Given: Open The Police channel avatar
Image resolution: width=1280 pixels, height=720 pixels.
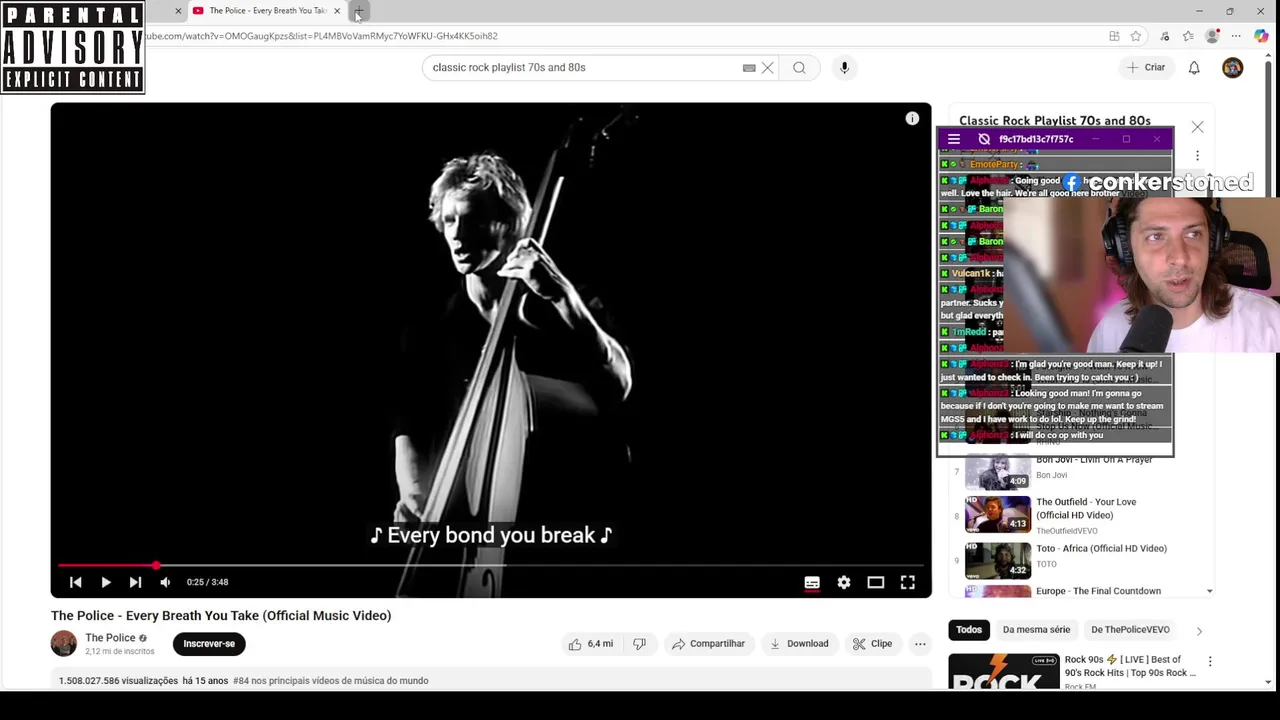Looking at the screenshot, I should [x=64, y=644].
